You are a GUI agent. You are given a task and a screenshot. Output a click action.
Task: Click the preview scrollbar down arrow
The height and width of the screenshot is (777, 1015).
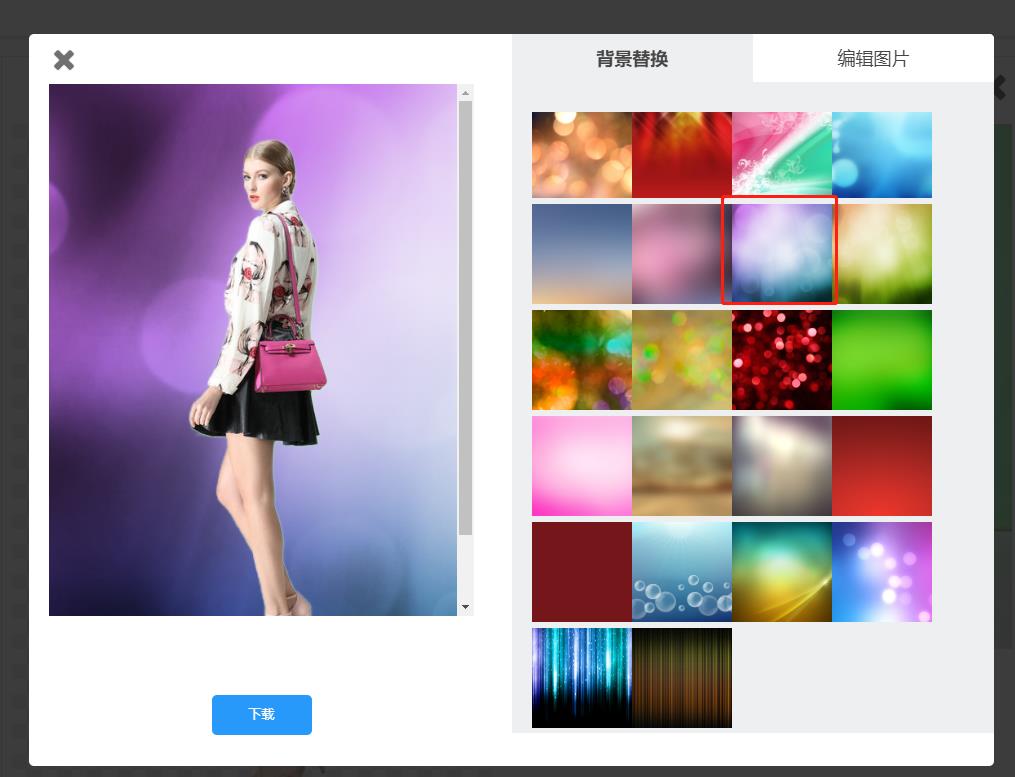click(465, 607)
